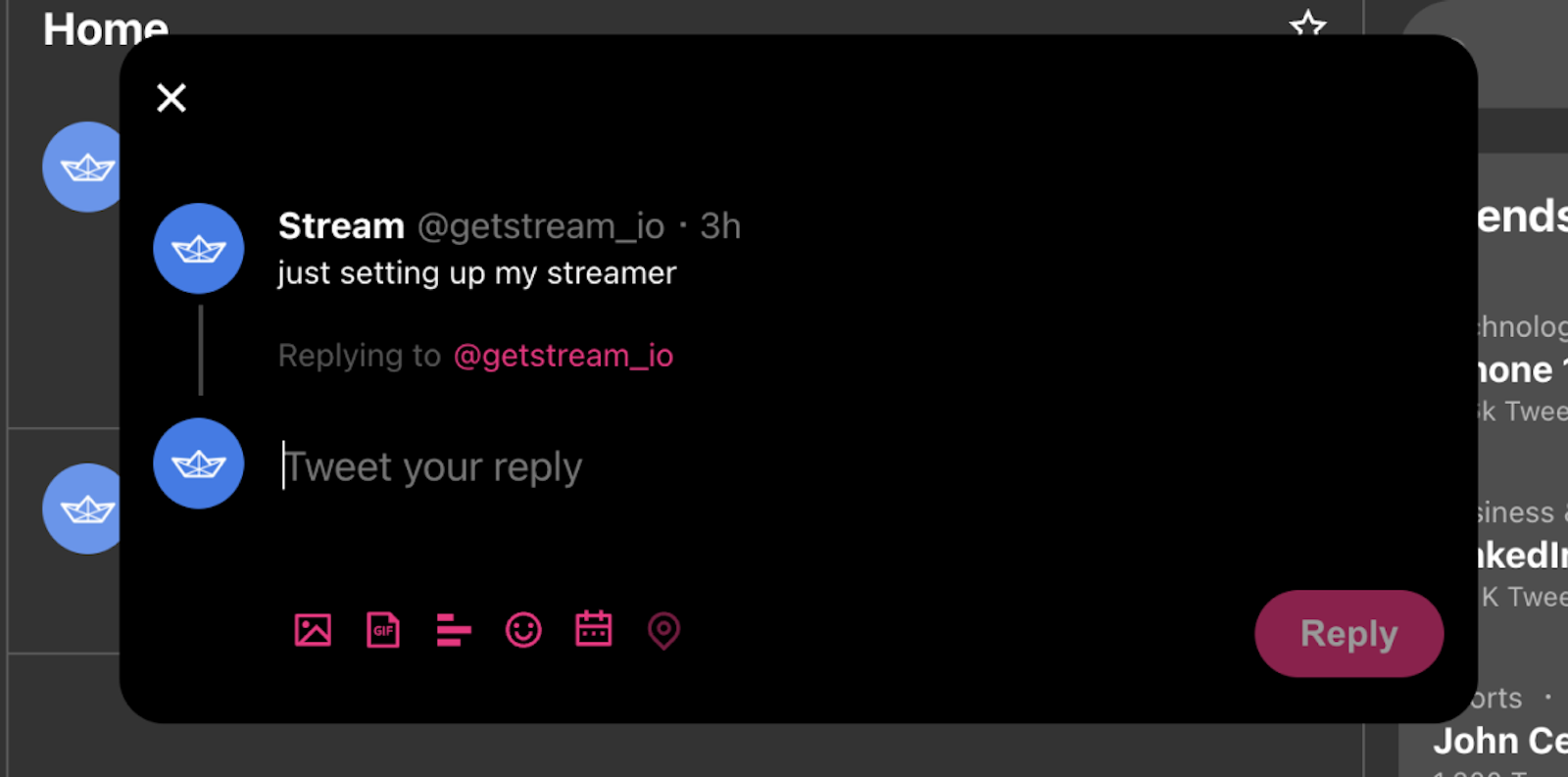Click the avatar thumbnail in the left timeline
Image resolution: width=1568 pixels, height=777 pixels.
(x=84, y=168)
